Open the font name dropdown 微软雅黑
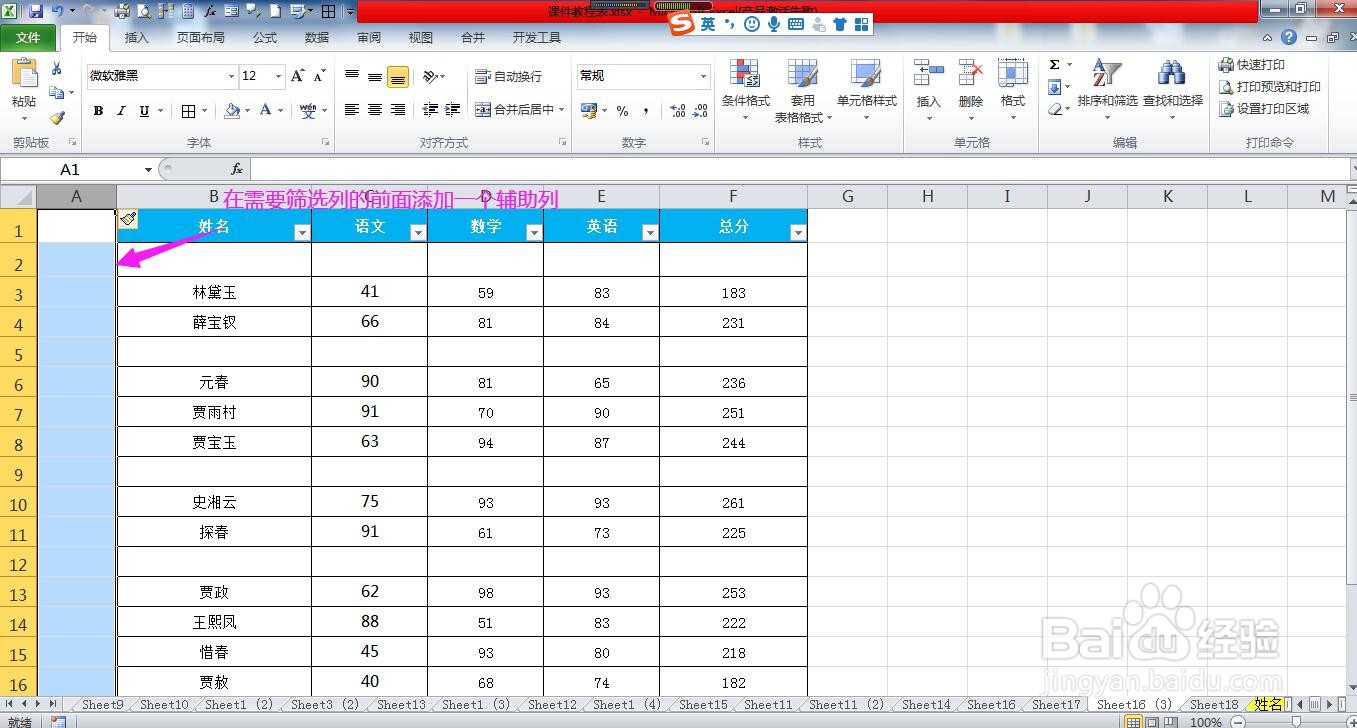Image resolution: width=1357 pixels, height=728 pixels. [231, 76]
